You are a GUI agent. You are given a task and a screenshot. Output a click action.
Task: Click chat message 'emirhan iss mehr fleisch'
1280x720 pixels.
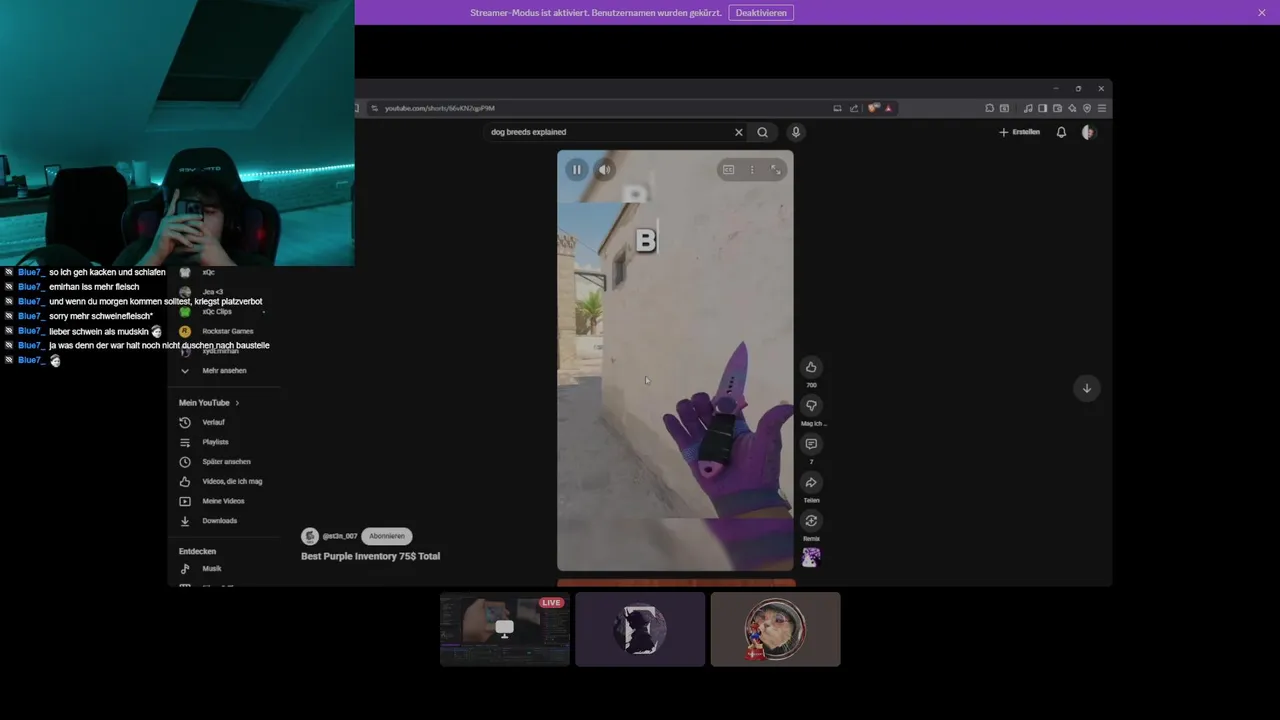pos(94,287)
